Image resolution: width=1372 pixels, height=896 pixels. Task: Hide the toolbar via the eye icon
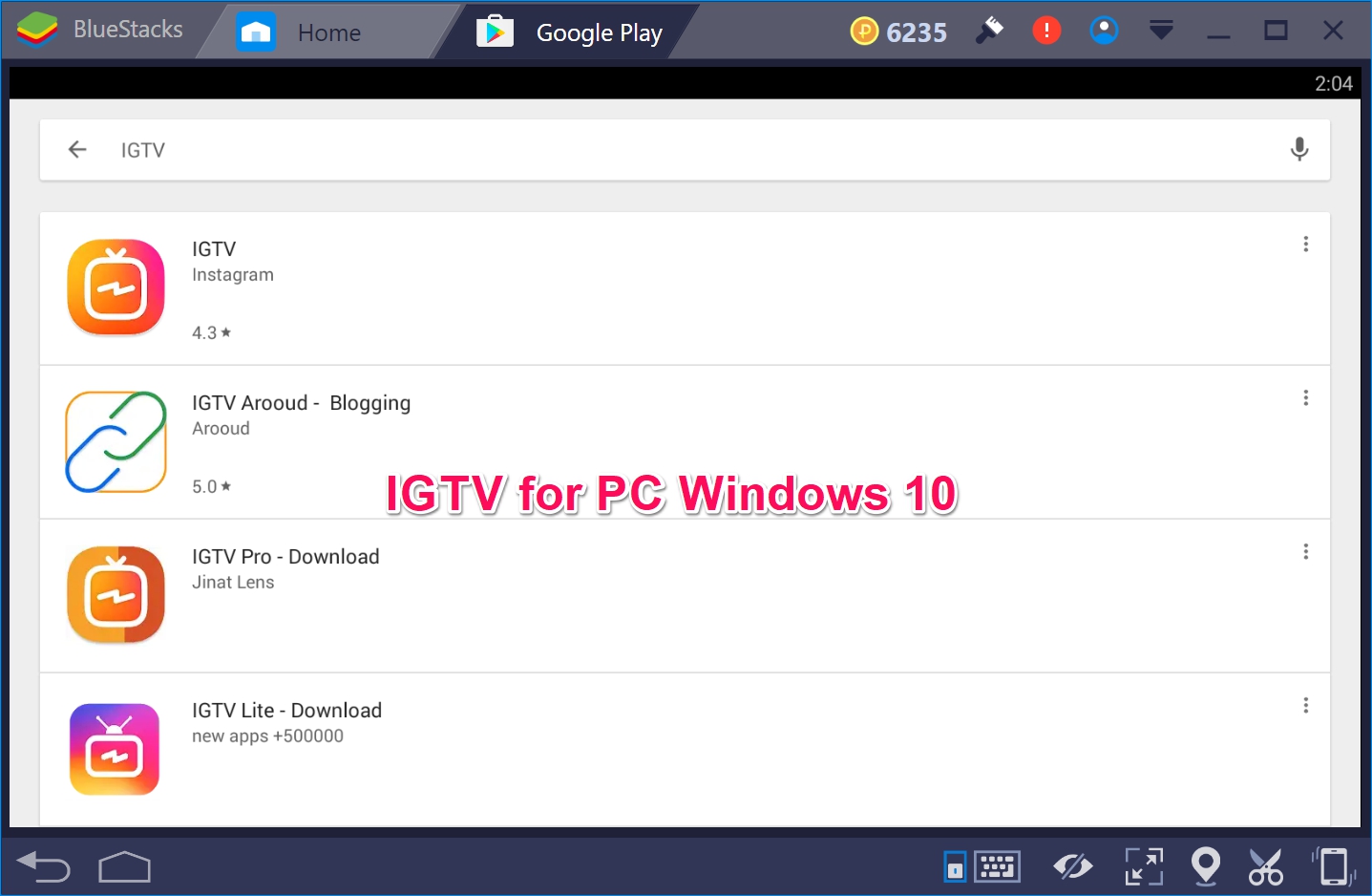click(x=1073, y=866)
